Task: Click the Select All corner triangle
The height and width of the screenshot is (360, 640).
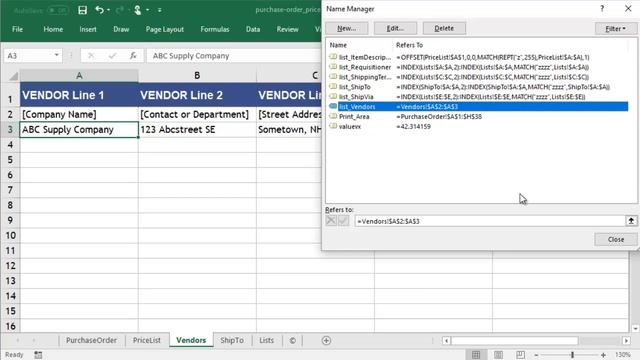Action: [x=13, y=76]
